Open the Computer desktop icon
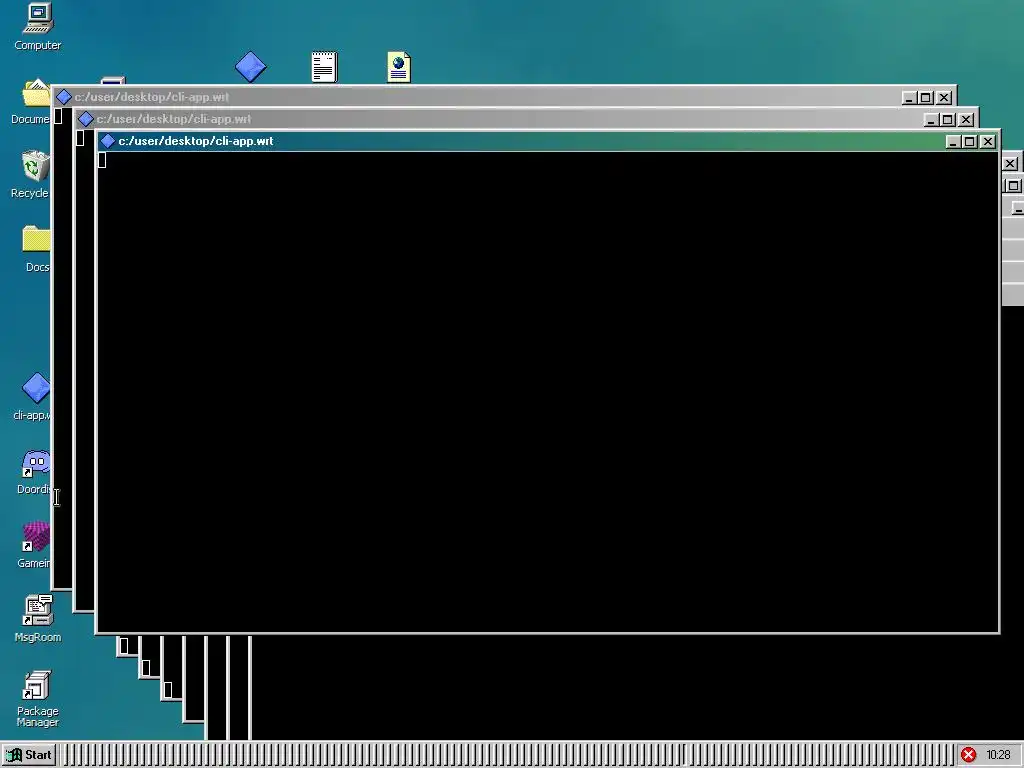The width and height of the screenshot is (1024, 768). [x=38, y=26]
